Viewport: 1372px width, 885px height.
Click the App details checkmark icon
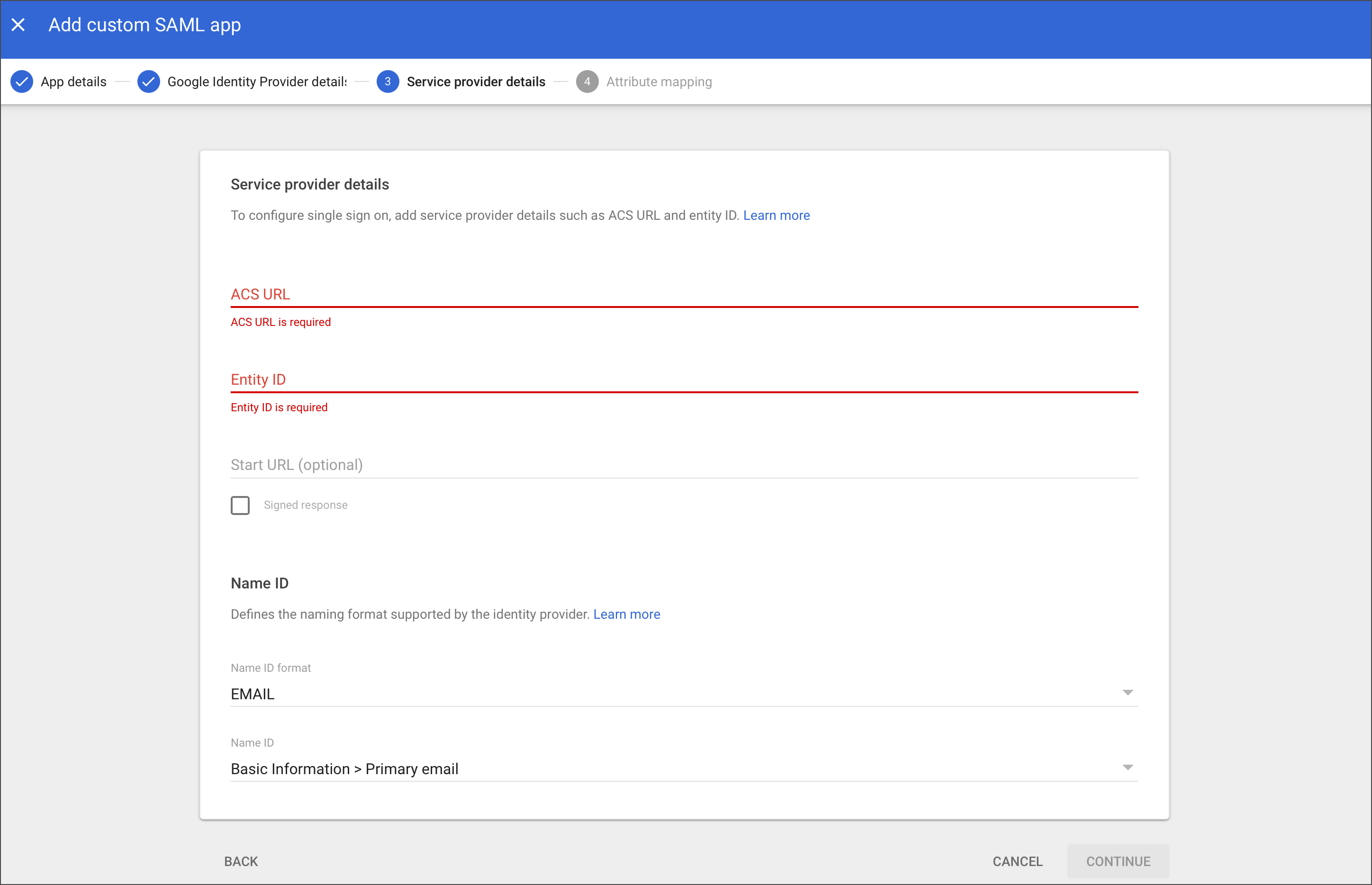(22, 81)
